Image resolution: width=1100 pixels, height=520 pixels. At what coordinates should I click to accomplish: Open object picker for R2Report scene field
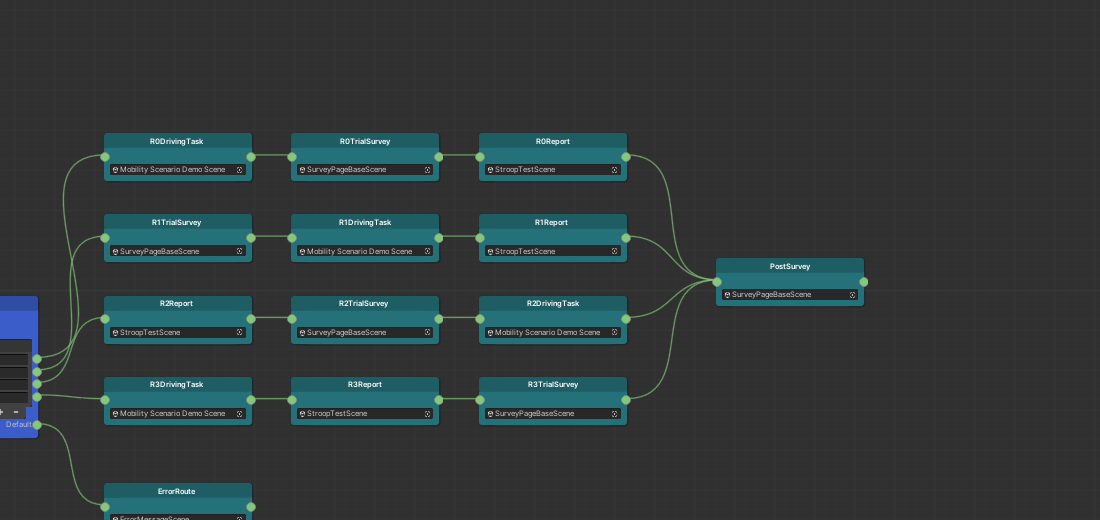coord(239,333)
